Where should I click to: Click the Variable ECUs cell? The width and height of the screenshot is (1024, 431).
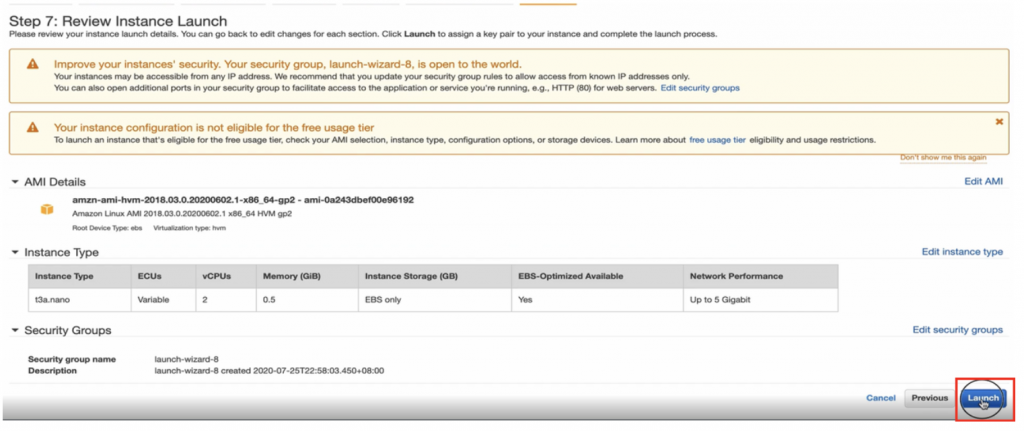(163, 300)
